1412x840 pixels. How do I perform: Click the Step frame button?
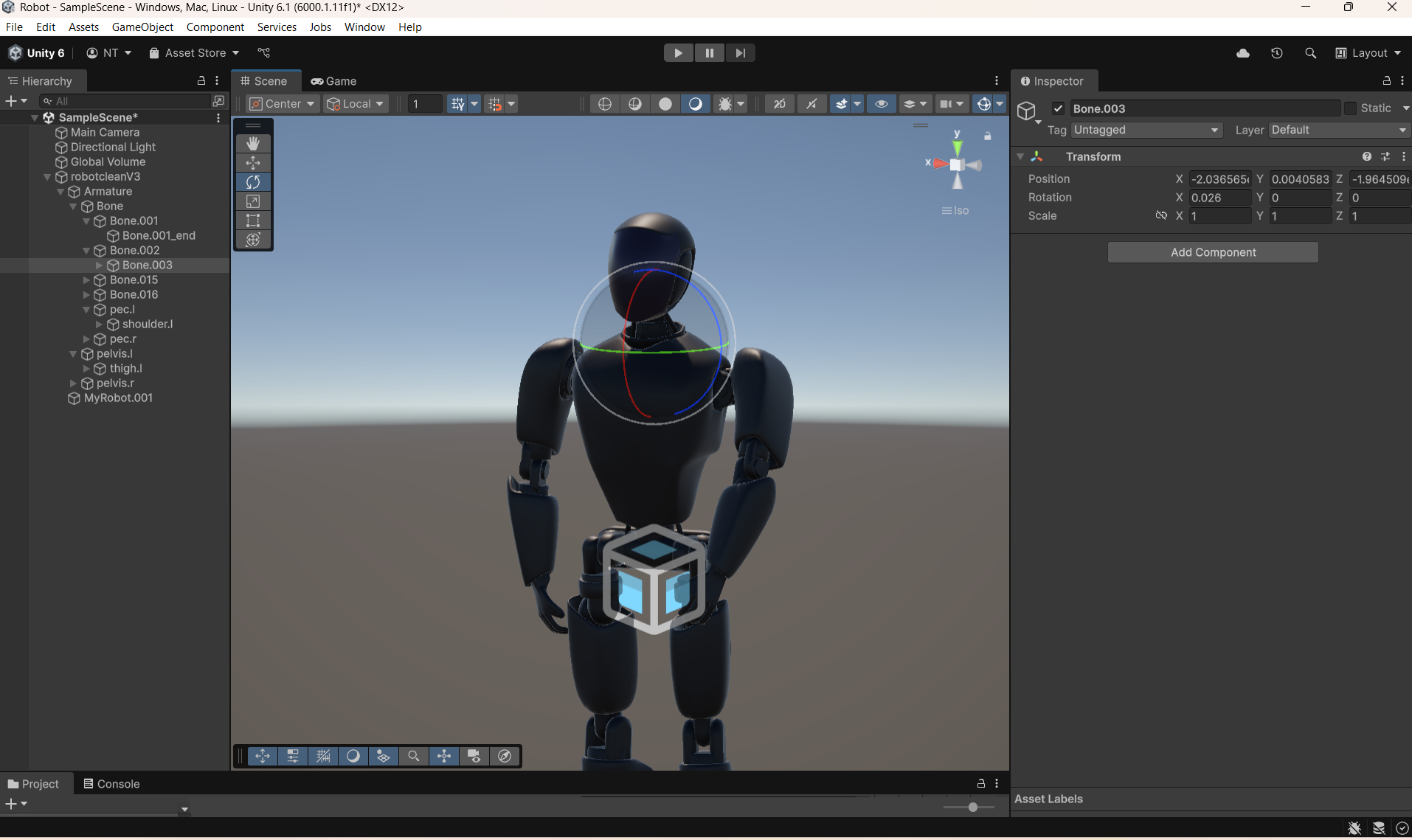740,53
